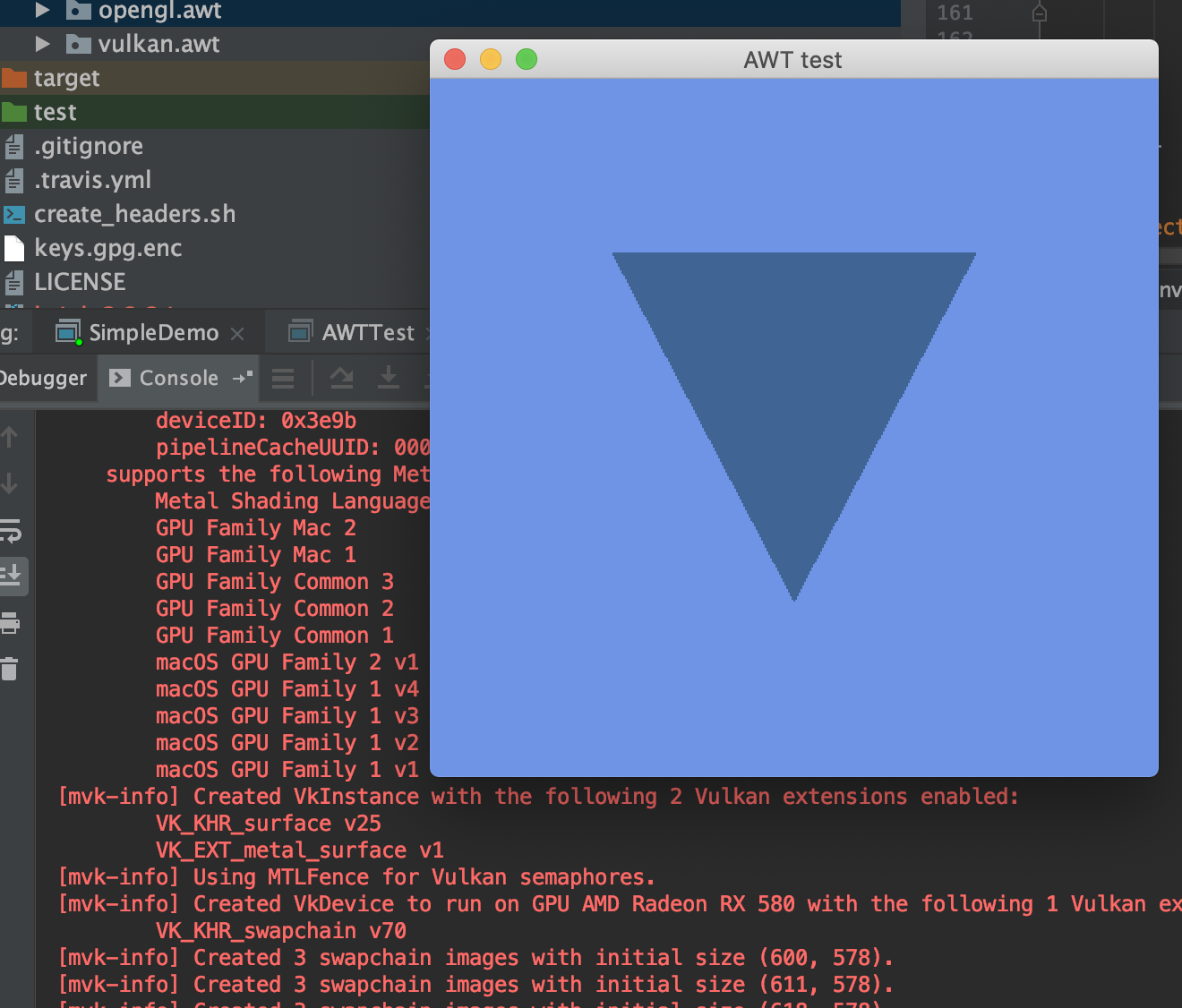Expand the opengl.awt folder
The width and height of the screenshot is (1182, 1008).
pos(41,11)
